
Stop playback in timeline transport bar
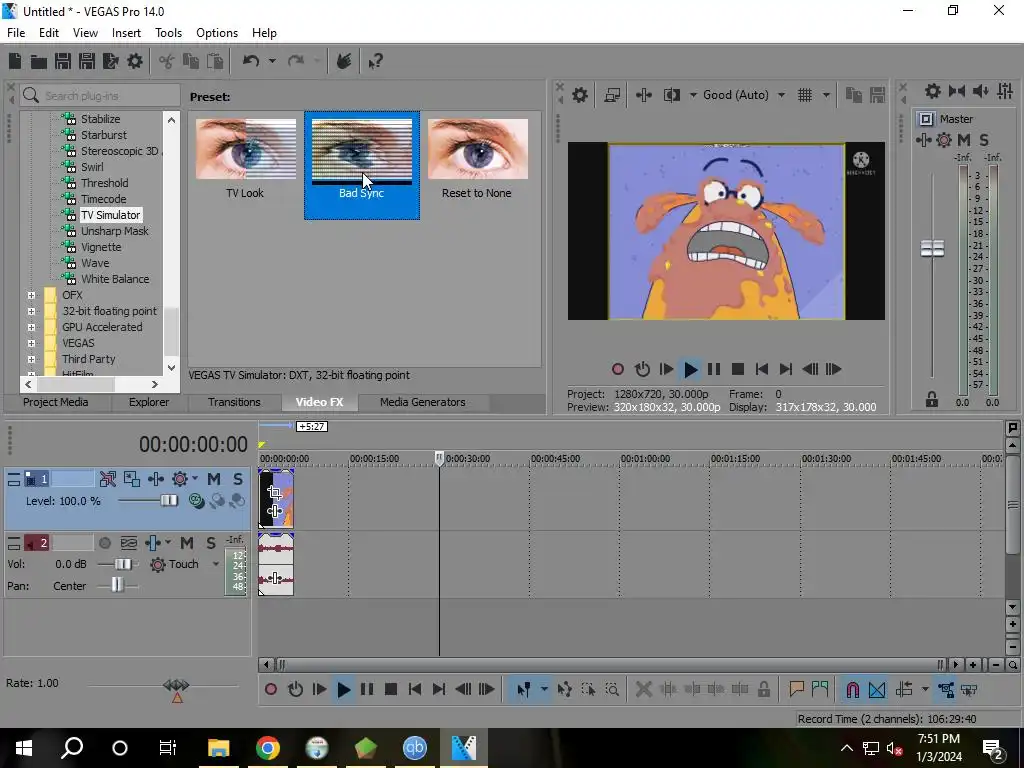click(391, 690)
